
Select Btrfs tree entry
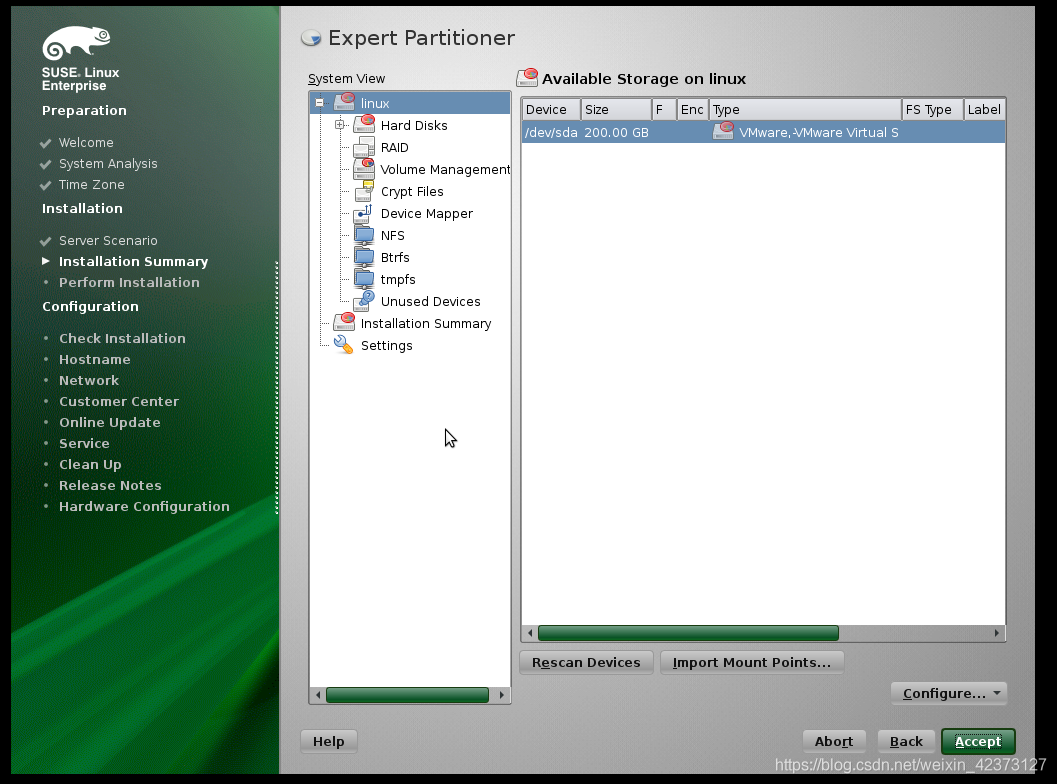click(x=395, y=258)
